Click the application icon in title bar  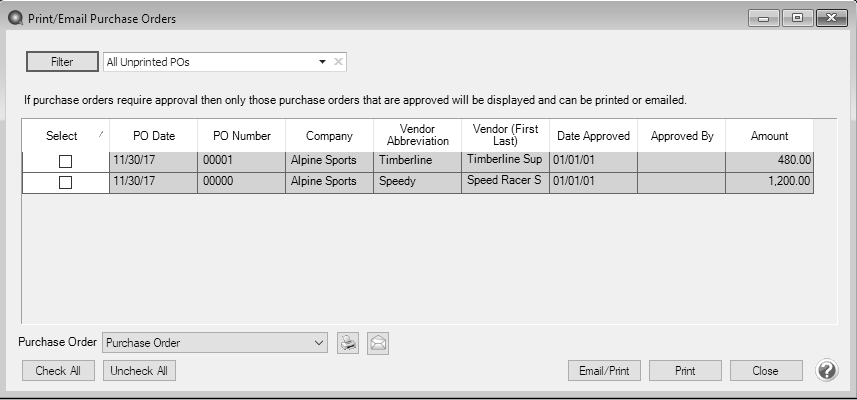click(x=14, y=18)
